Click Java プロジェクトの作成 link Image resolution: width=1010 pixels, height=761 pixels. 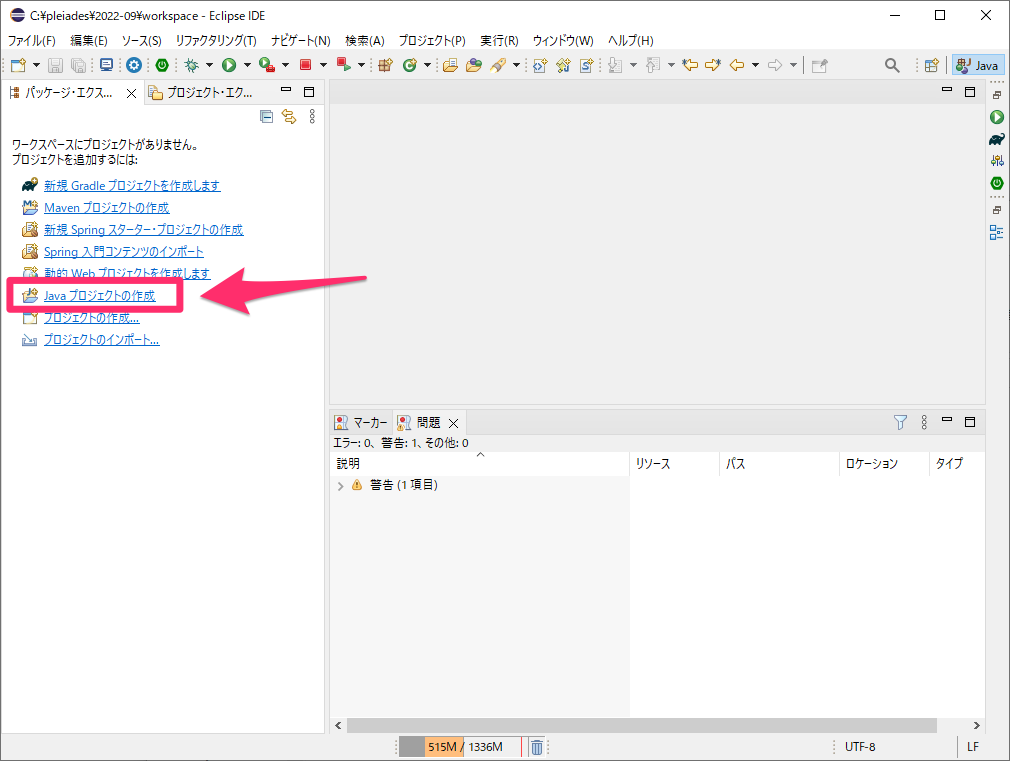point(100,296)
